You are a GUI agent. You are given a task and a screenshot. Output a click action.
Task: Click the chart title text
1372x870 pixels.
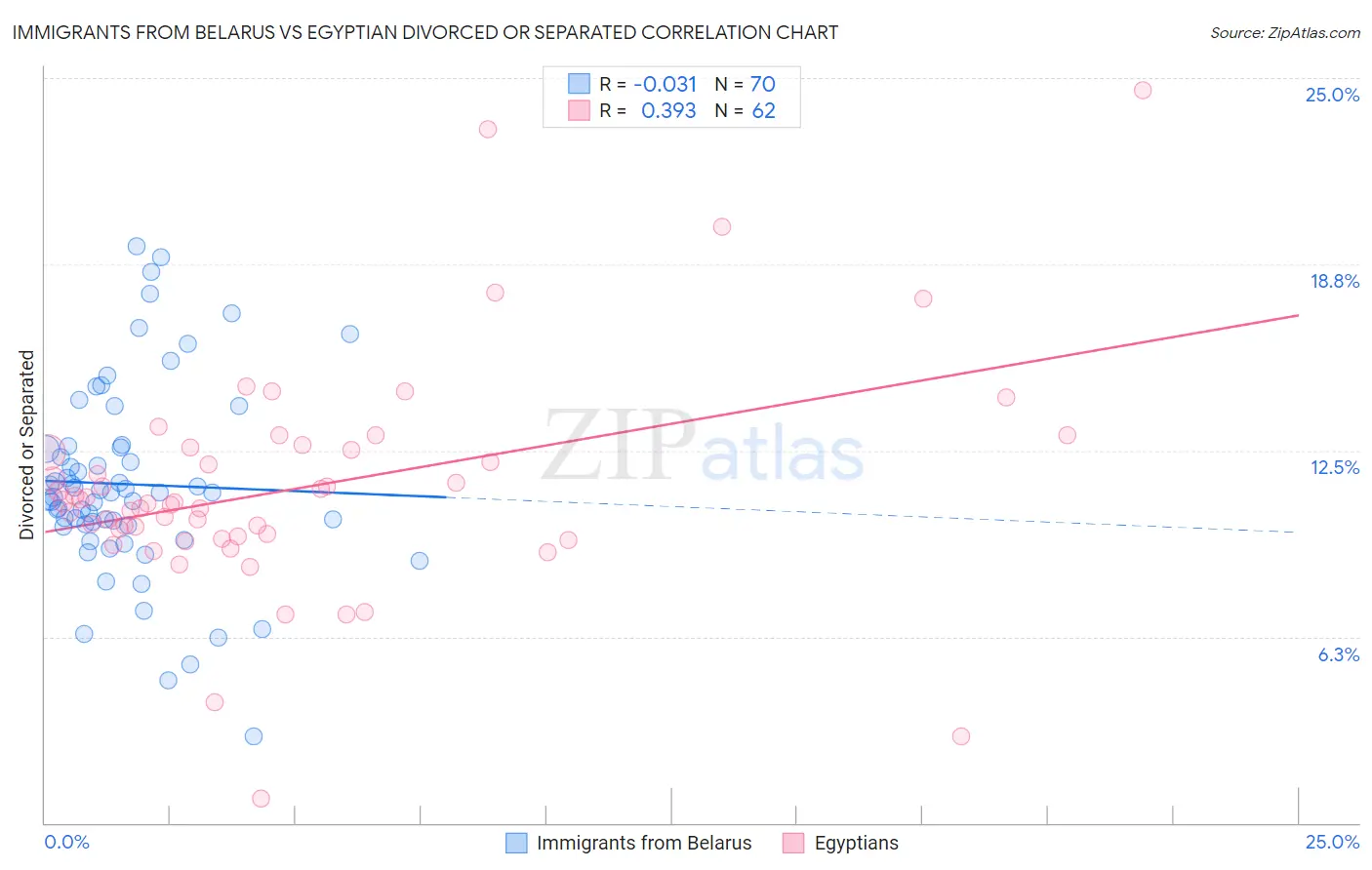pyautogui.click(x=424, y=32)
